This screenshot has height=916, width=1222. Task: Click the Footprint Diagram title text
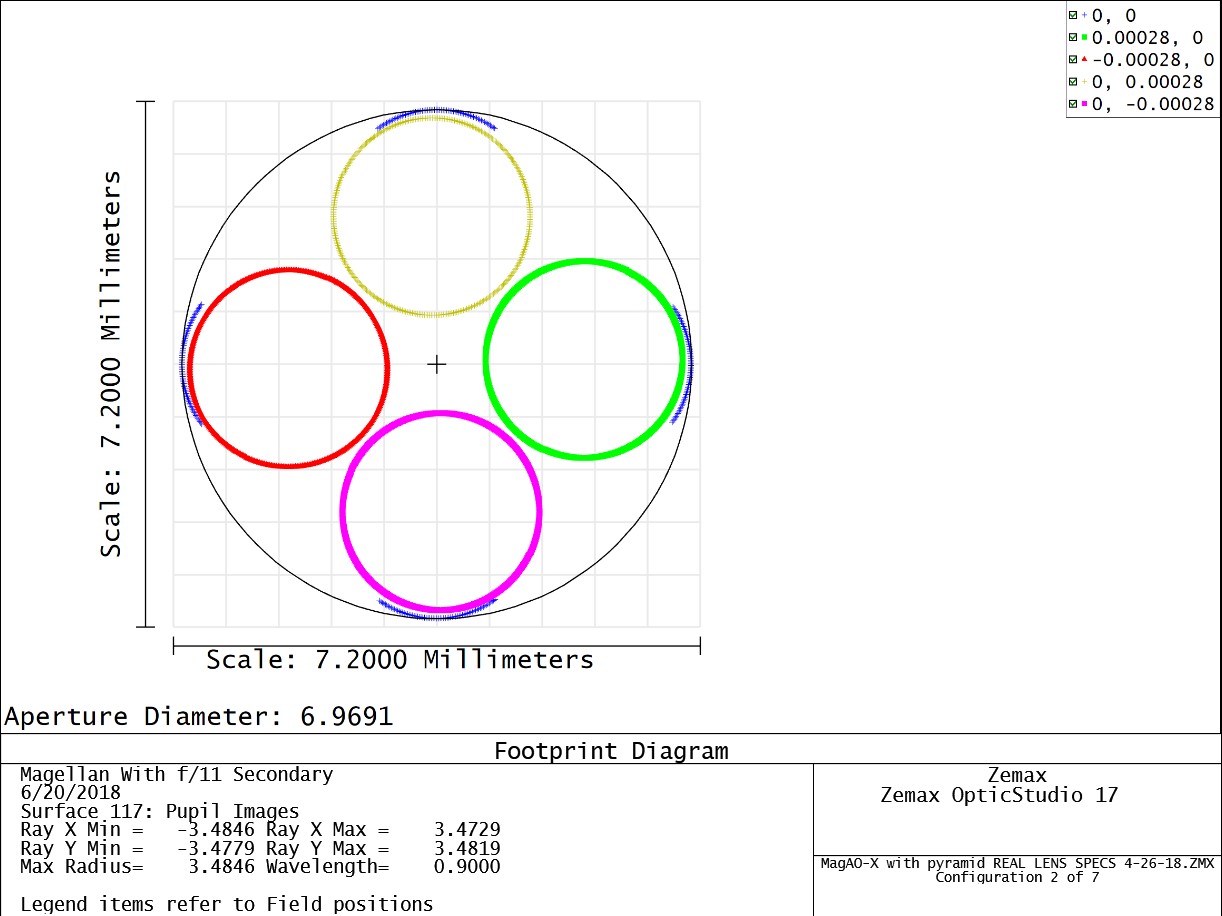tap(611, 751)
